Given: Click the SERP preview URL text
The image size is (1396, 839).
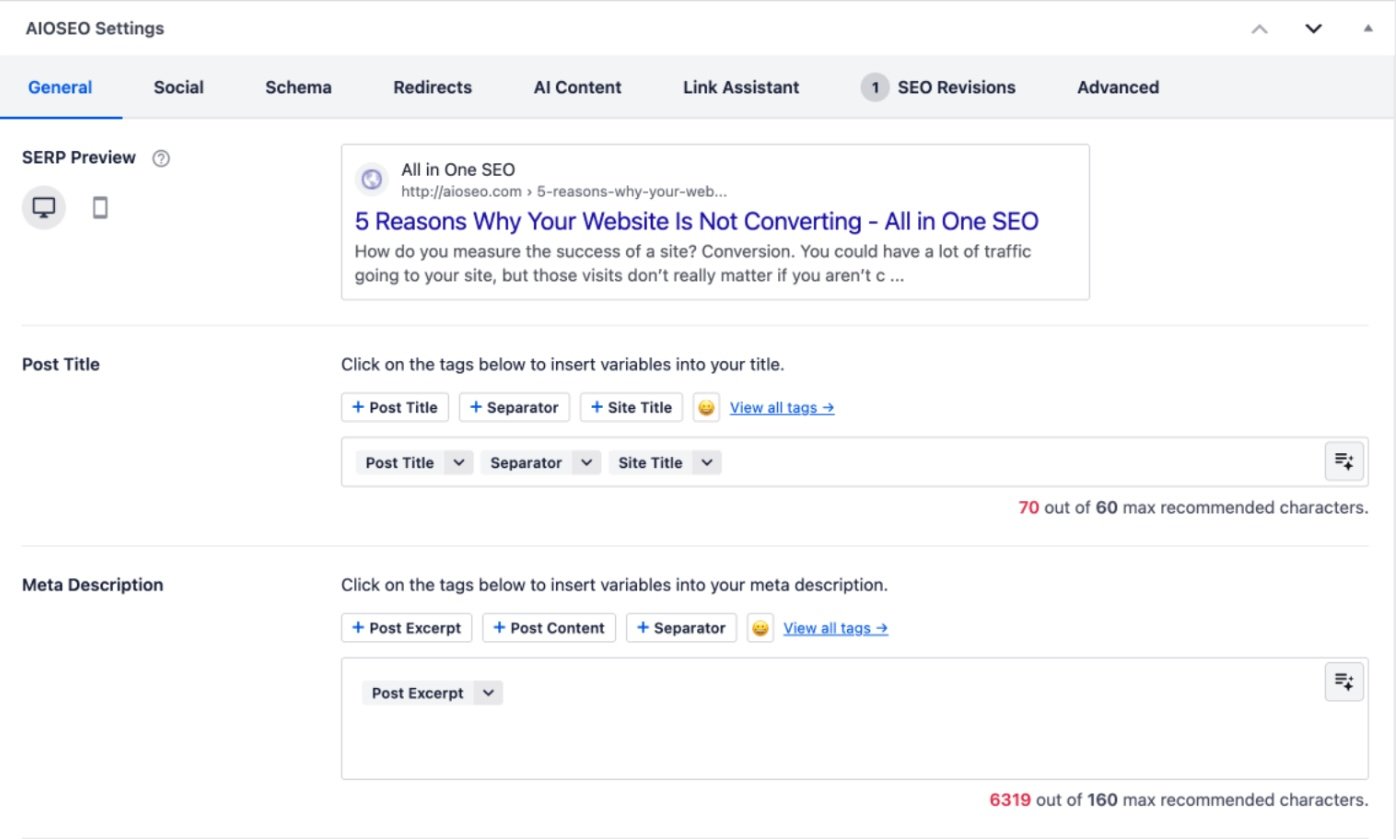Looking at the screenshot, I should [x=564, y=191].
